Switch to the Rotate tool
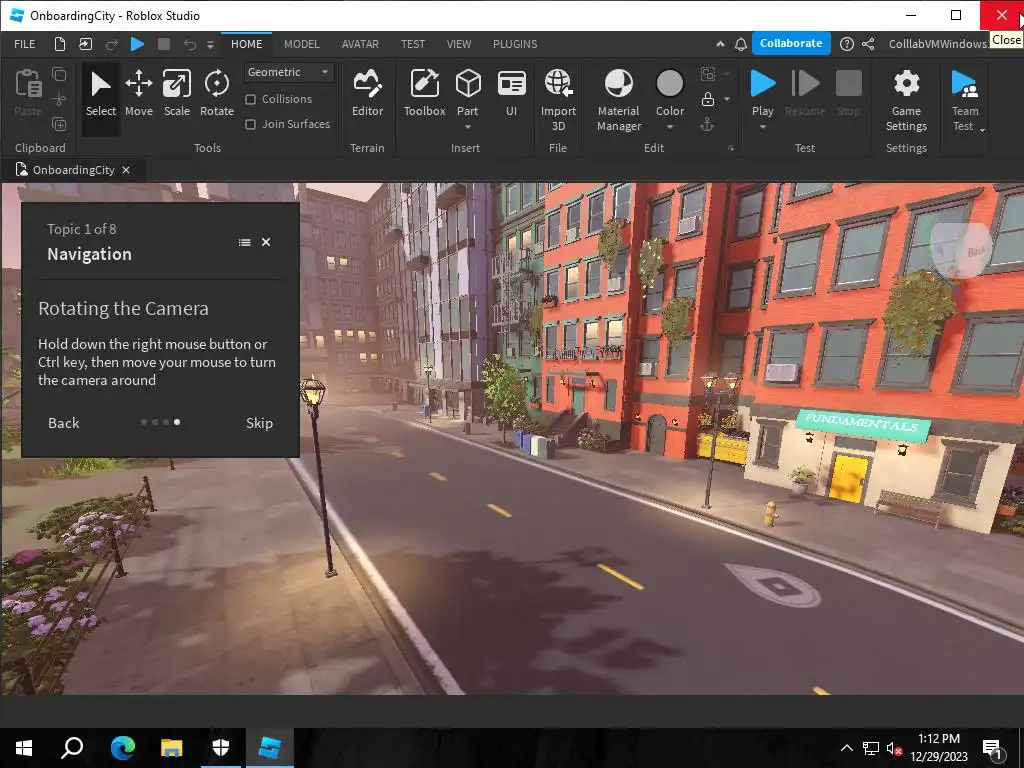Screen dimensions: 1024x768 [217, 95]
